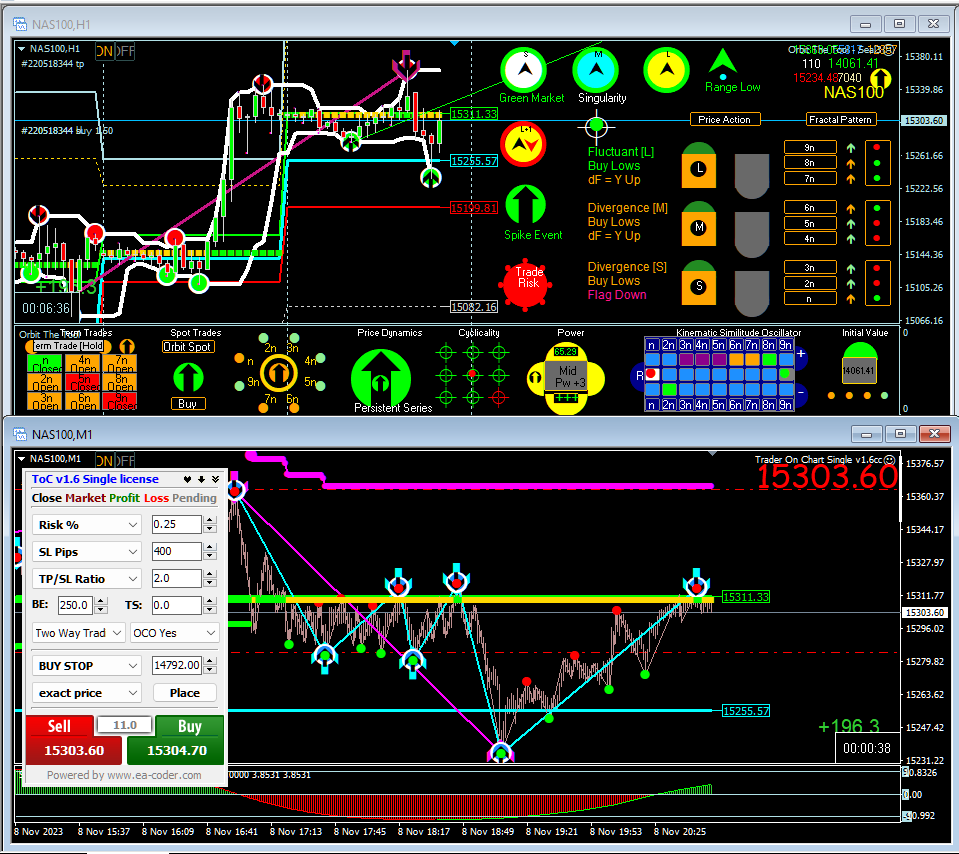959x854 pixels.
Task: Select the Price Action tab label
Action: coord(725,119)
